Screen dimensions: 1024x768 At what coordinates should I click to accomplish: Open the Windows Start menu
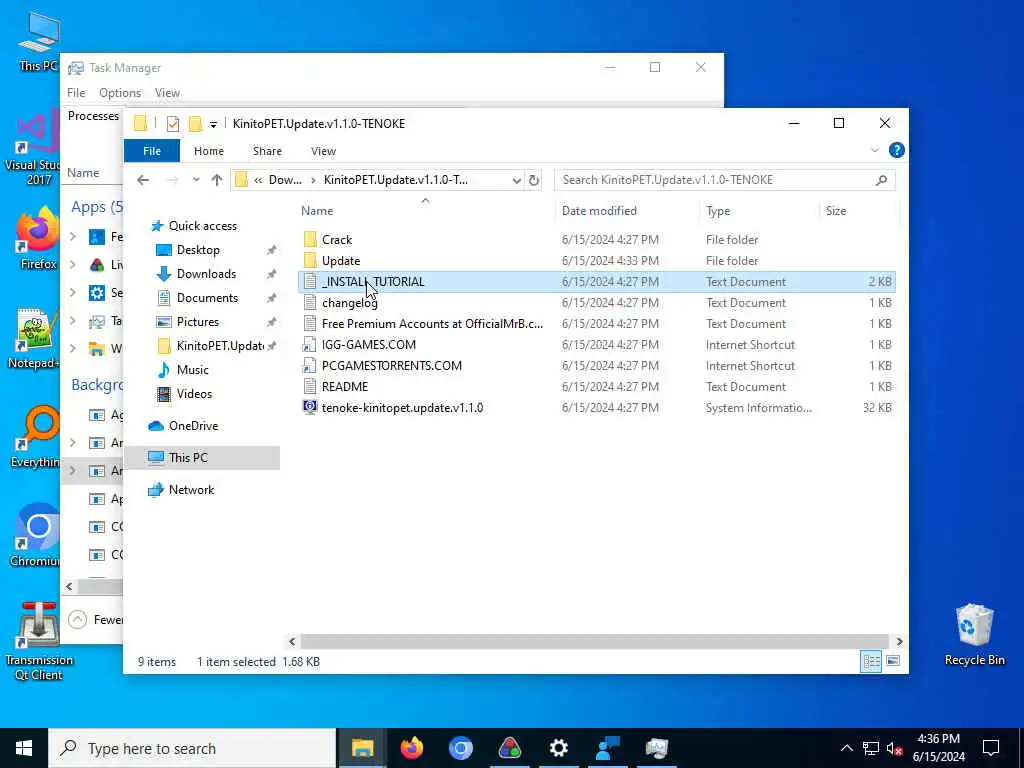tap(24, 748)
